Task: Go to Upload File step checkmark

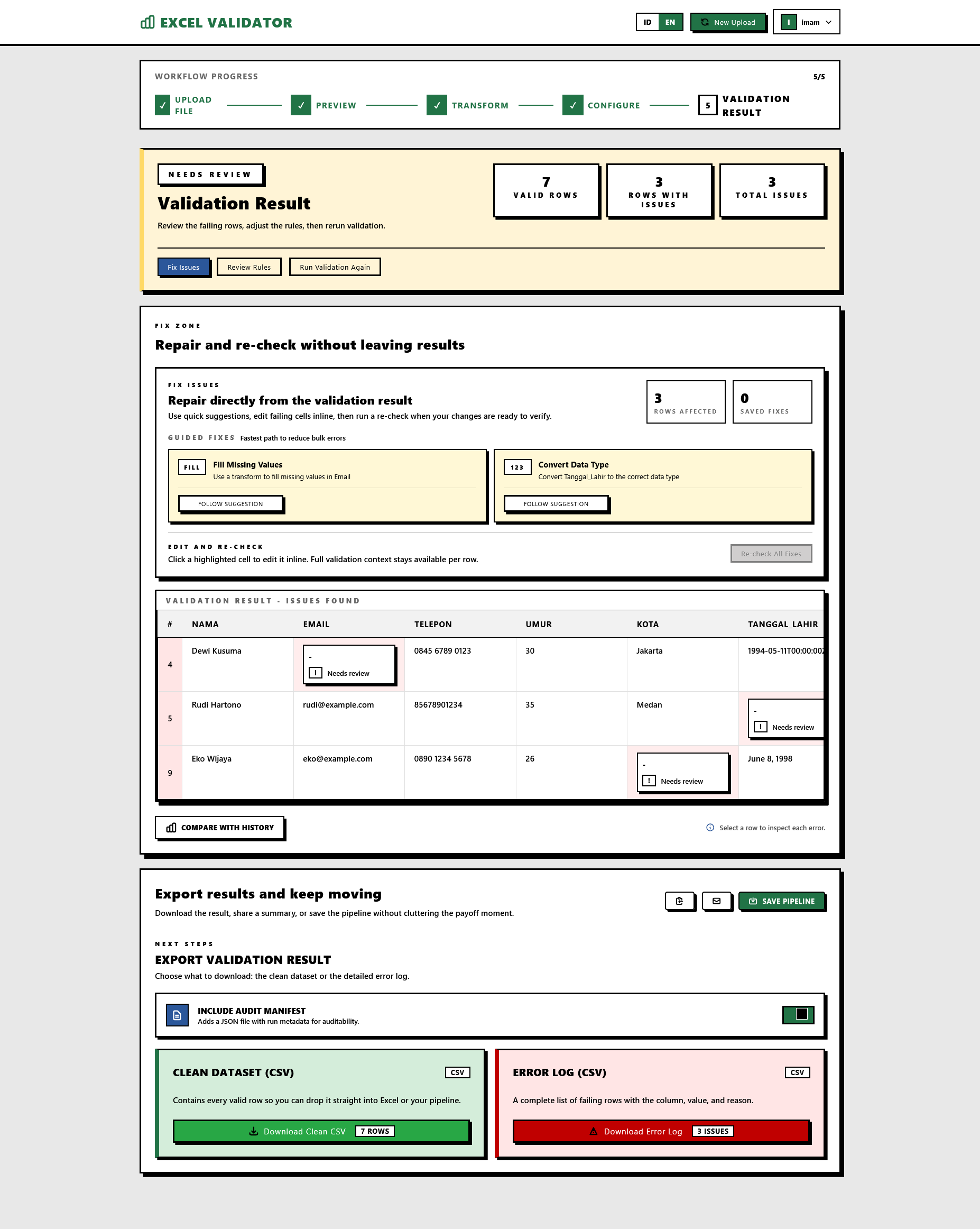Action: click(x=162, y=105)
